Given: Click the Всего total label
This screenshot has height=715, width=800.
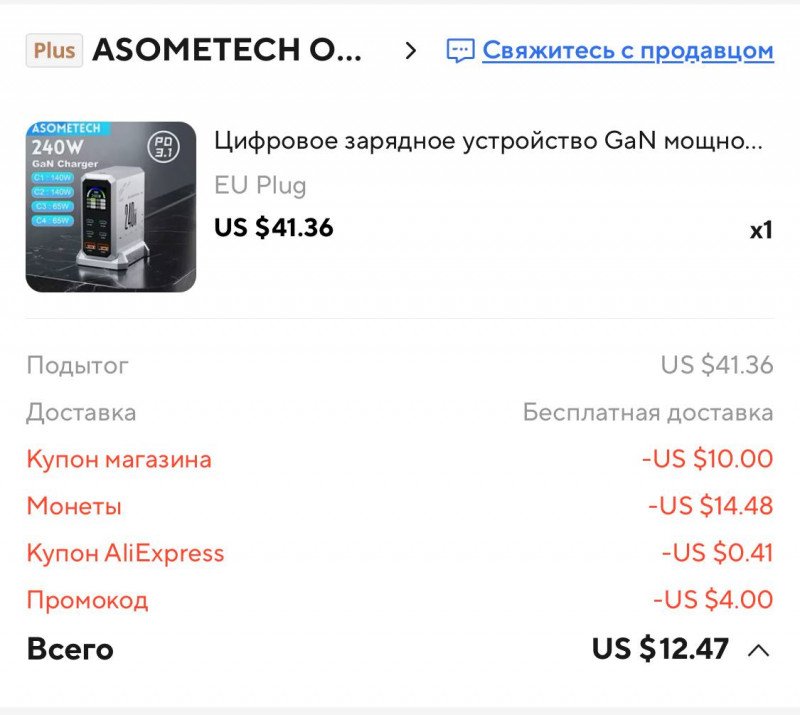Looking at the screenshot, I should click(70, 649).
